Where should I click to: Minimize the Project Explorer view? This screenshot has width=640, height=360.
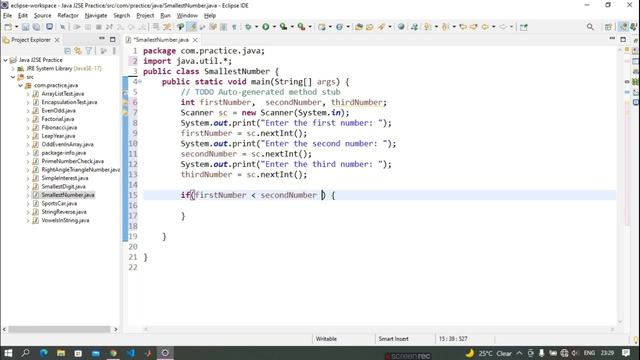click(x=102, y=39)
